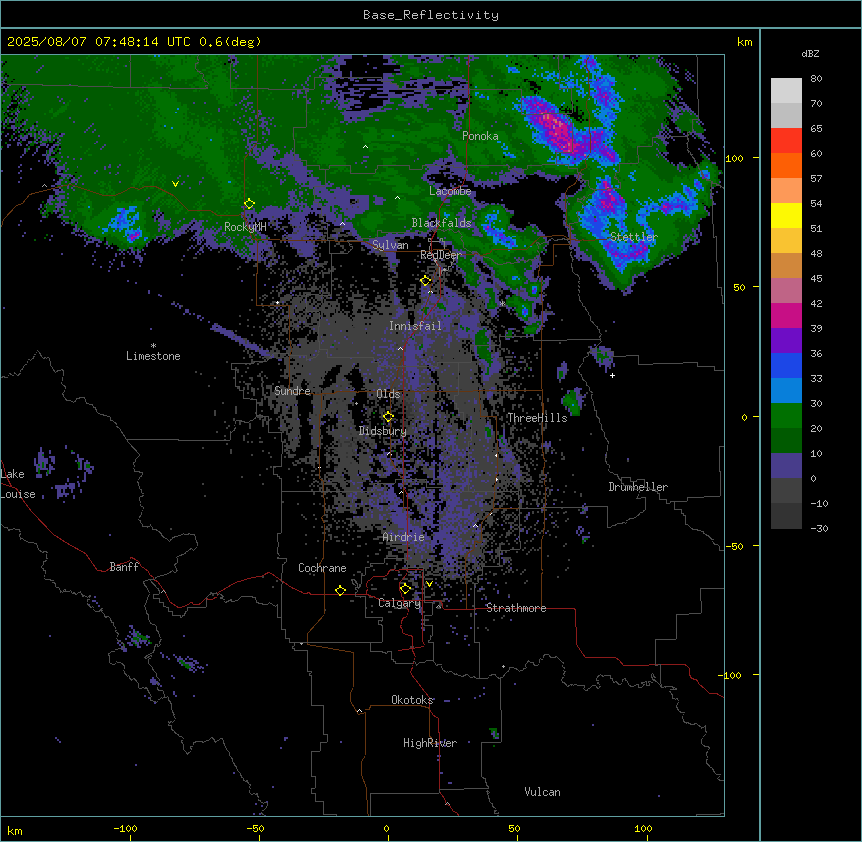This screenshot has width=862, height=842.
Task: Select the pink 42-45 dBZ legend swatch
Action: [786, 291]
